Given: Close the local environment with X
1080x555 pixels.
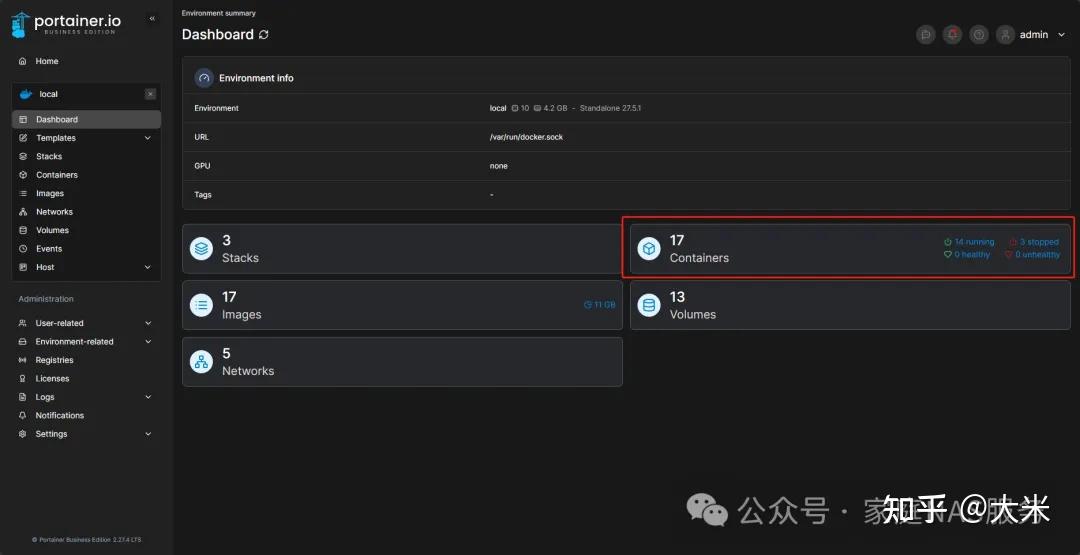Looking at the screenshot, I should coord(150,94).
